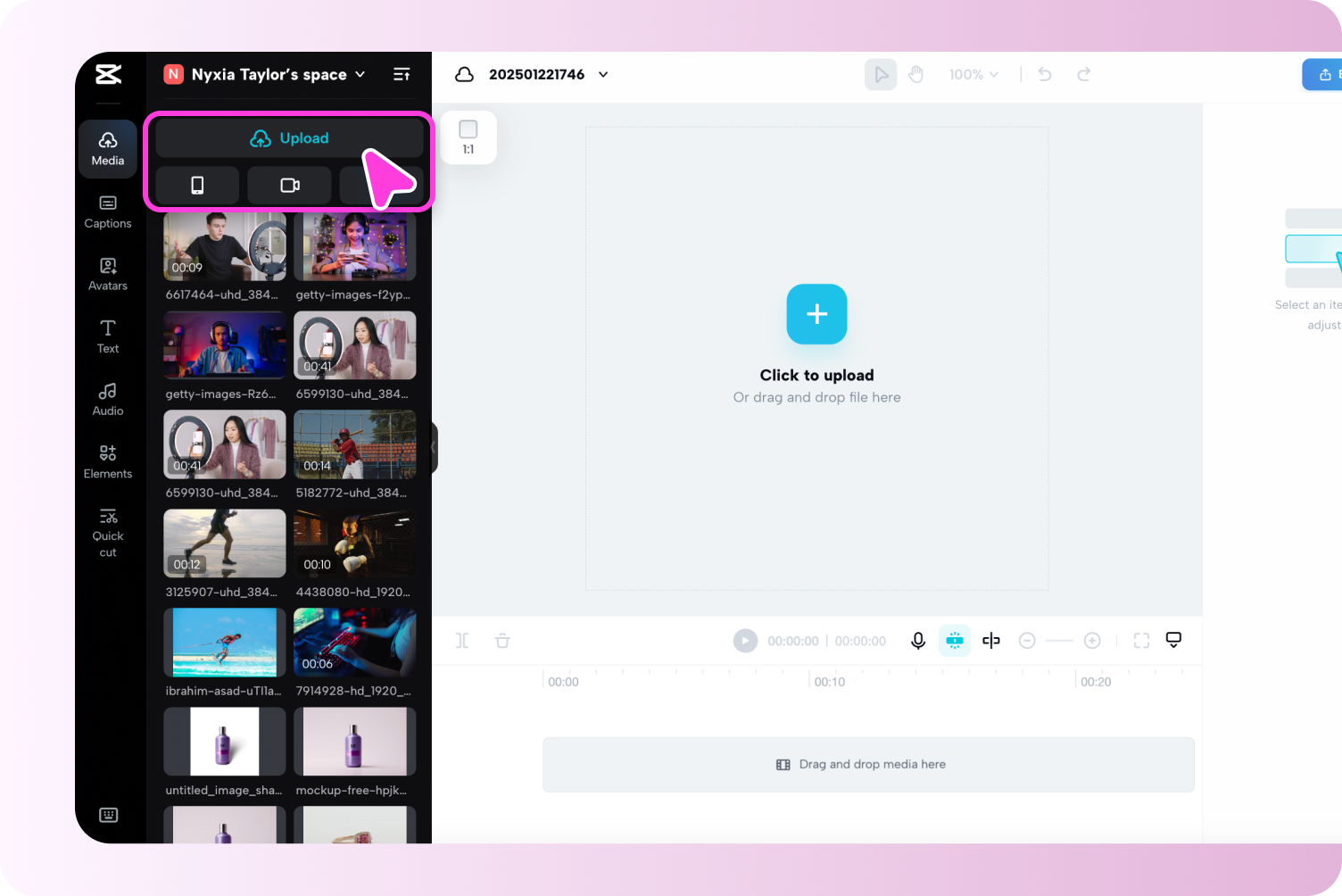The image size is (1342, 896).
Task: Open keyboard shortcuts with the bottom-left keyboard icon
Action: 107,815
